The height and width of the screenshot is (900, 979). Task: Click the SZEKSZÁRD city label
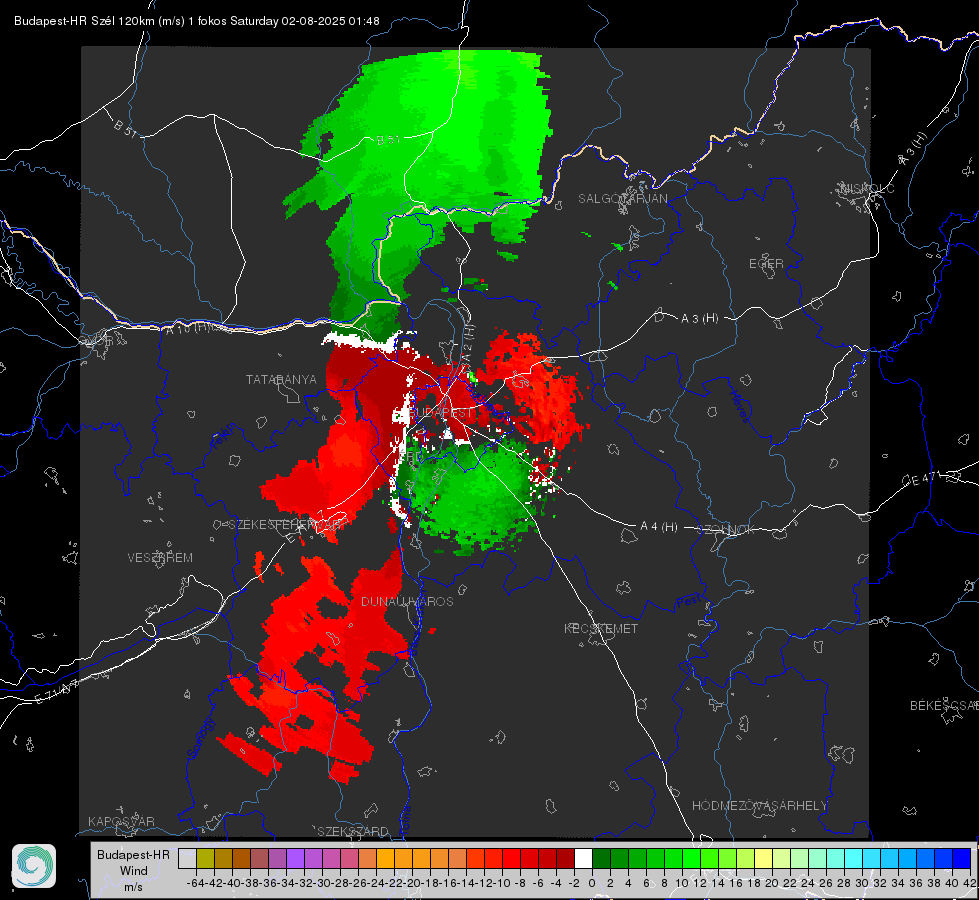(353, 831)
